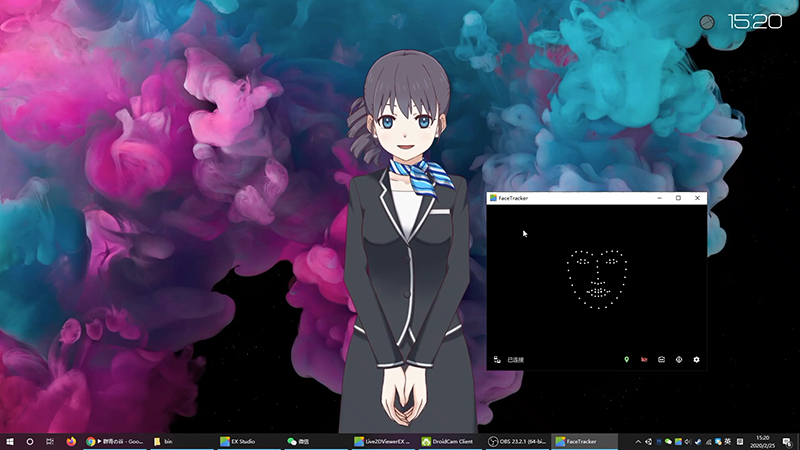Open FaceTracker settings gear
800x450 pixels.
click(696, 360)
